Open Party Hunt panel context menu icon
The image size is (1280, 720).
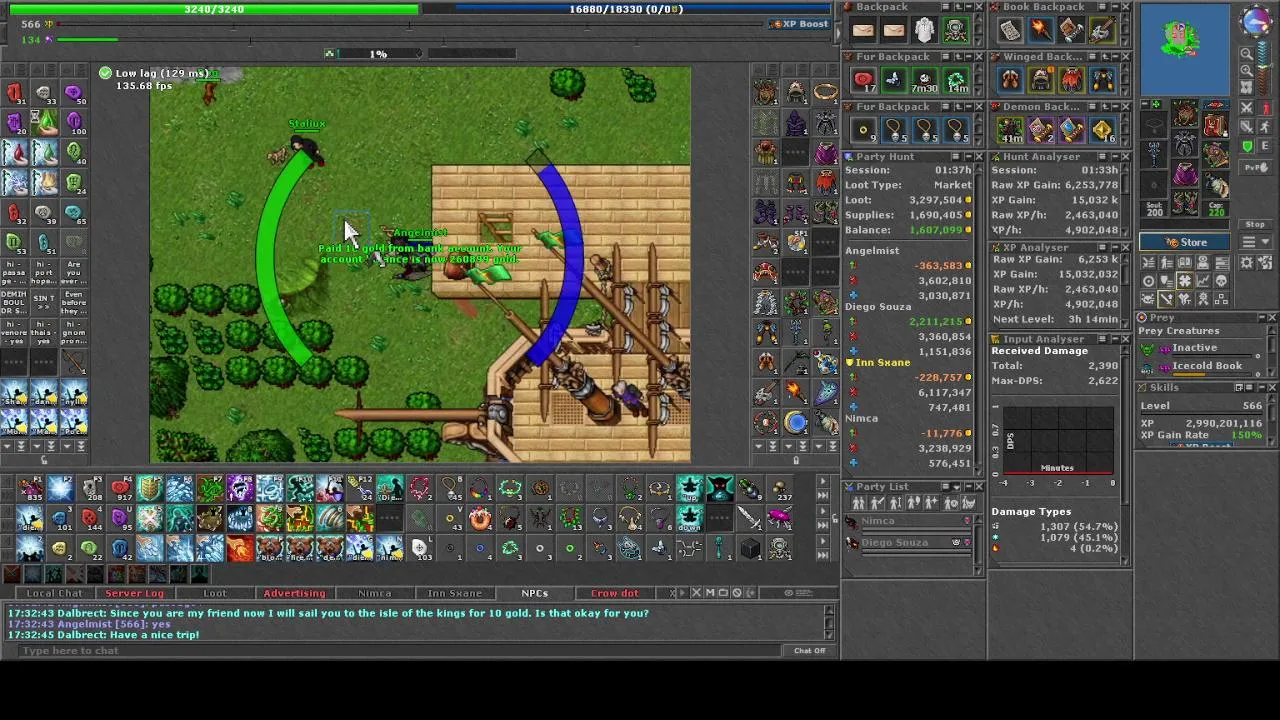[x=954, y=157]
